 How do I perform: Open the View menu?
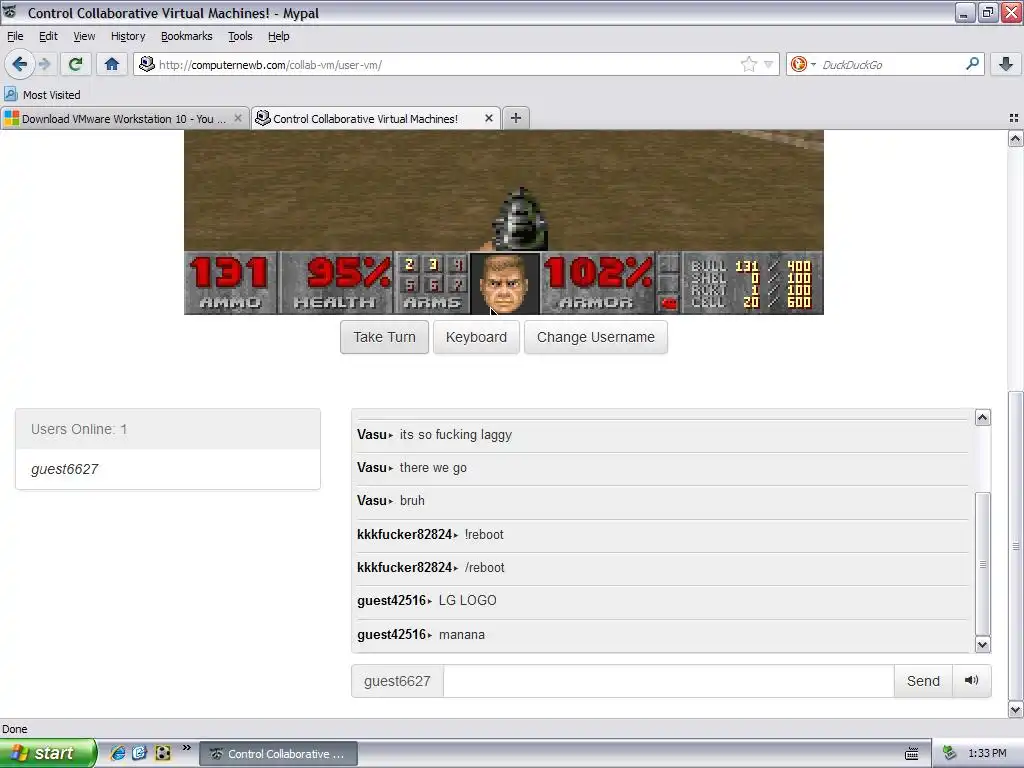[x=84, y=36]
